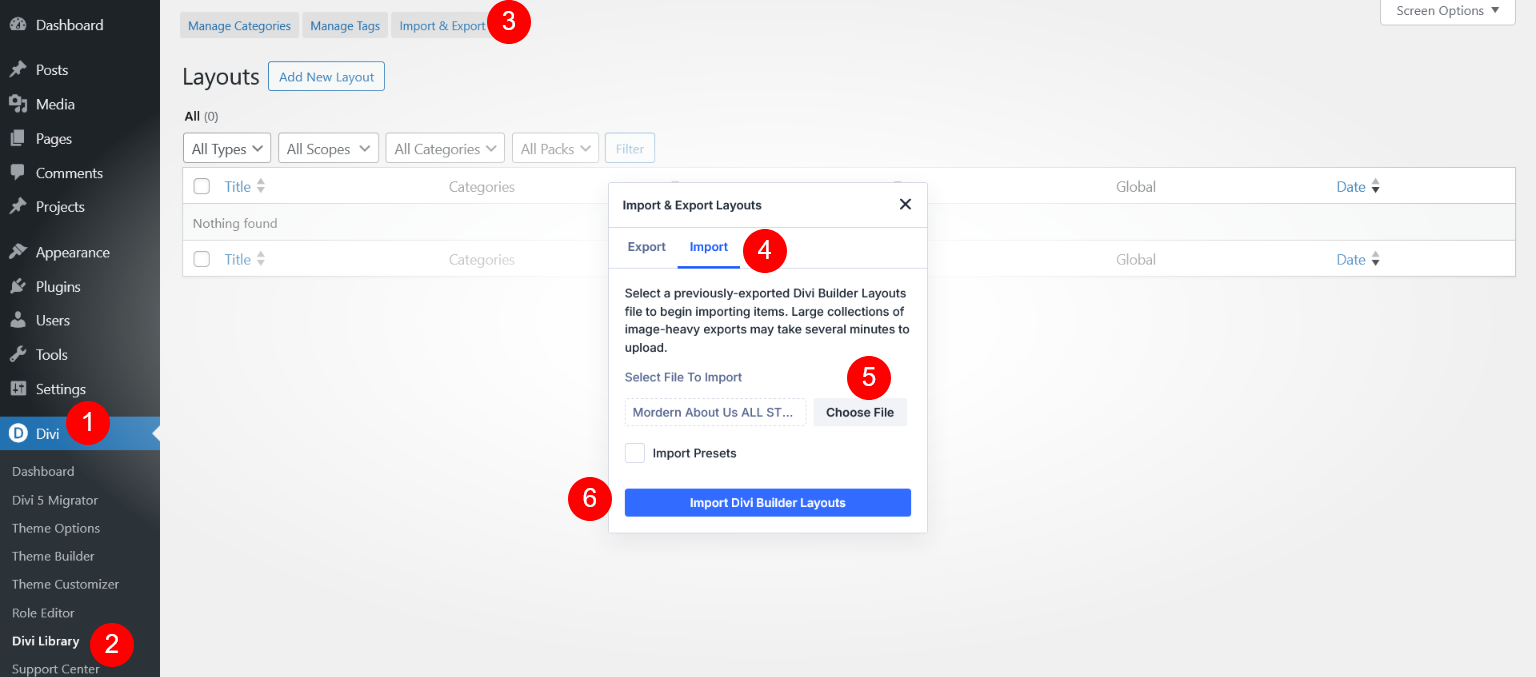Click sort arrows beside bottom Title footer
Viewport: 1536px width, 677px height.
(x=261, y=259)
